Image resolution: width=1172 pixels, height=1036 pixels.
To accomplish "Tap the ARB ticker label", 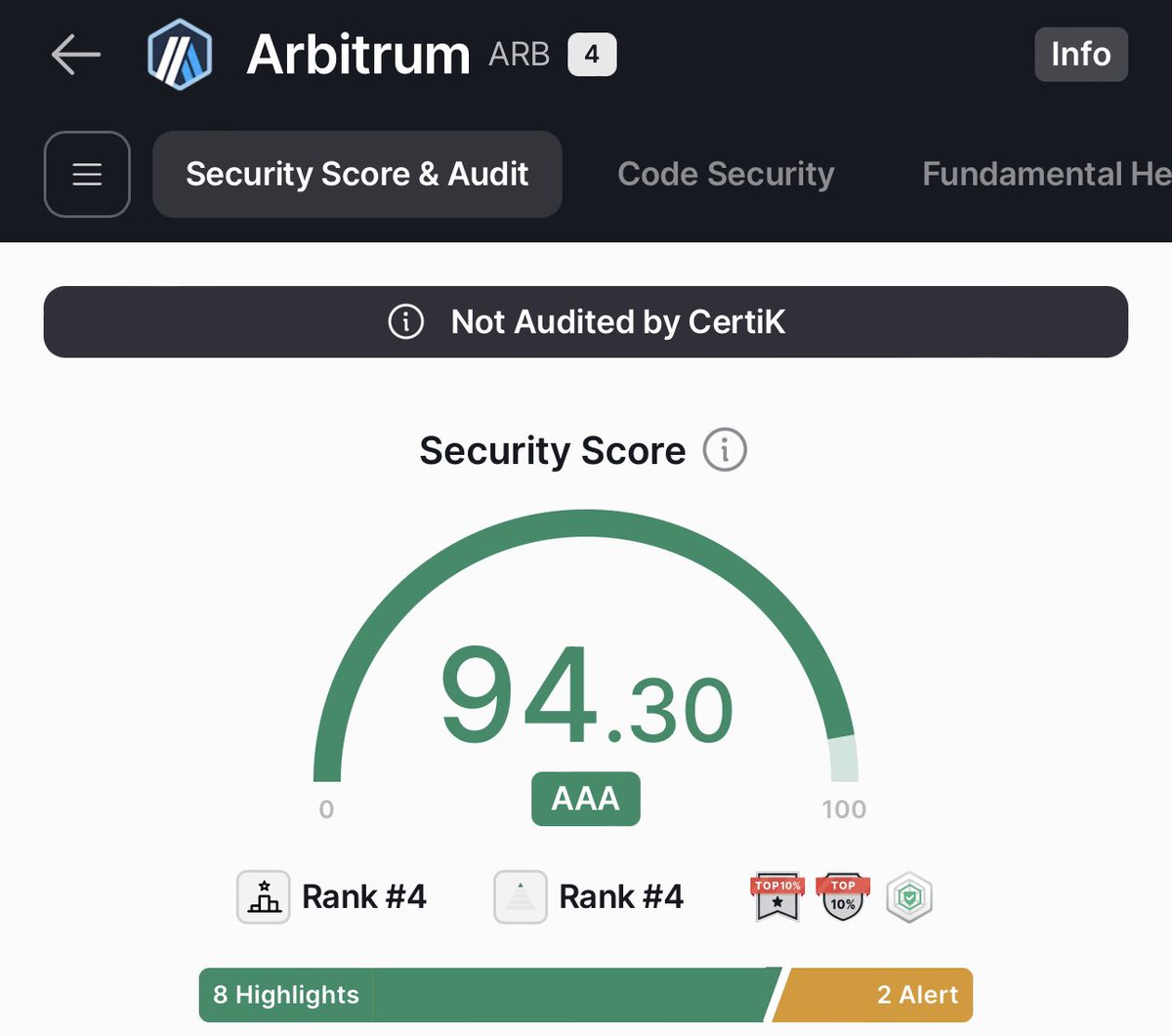I will 520,55.
